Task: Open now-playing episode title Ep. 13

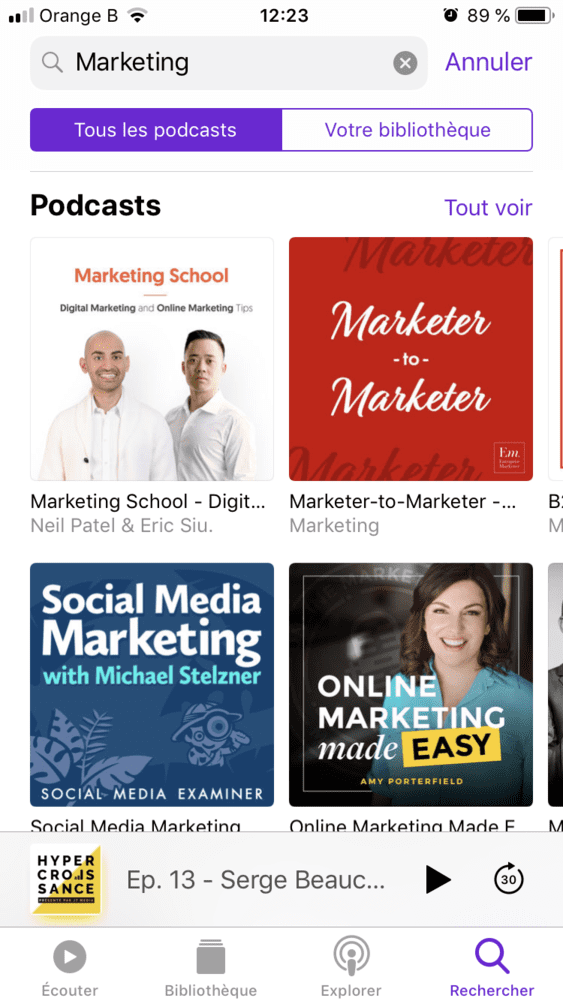Action: 255,880
